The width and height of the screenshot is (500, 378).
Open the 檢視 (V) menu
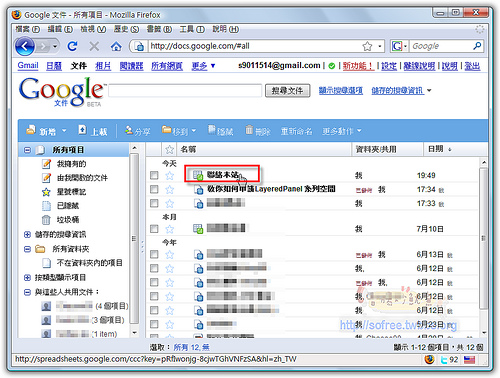[x=93, y=29]
